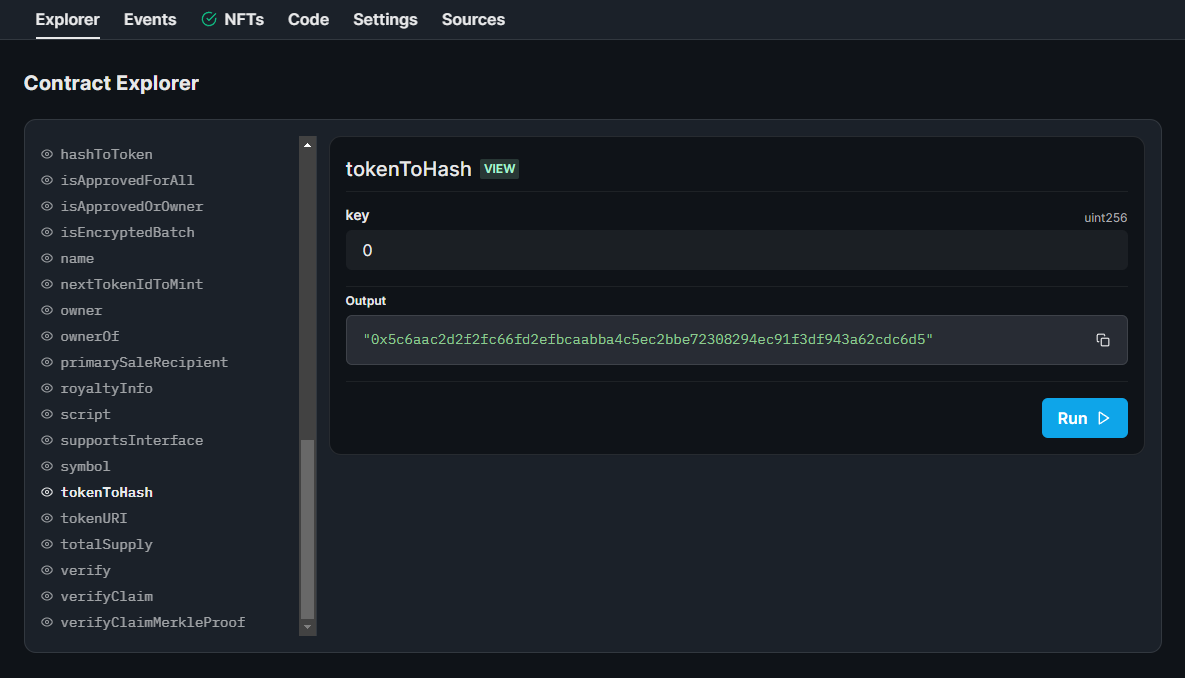
Task: Select the hashToToken function
Action: [107, 154]
